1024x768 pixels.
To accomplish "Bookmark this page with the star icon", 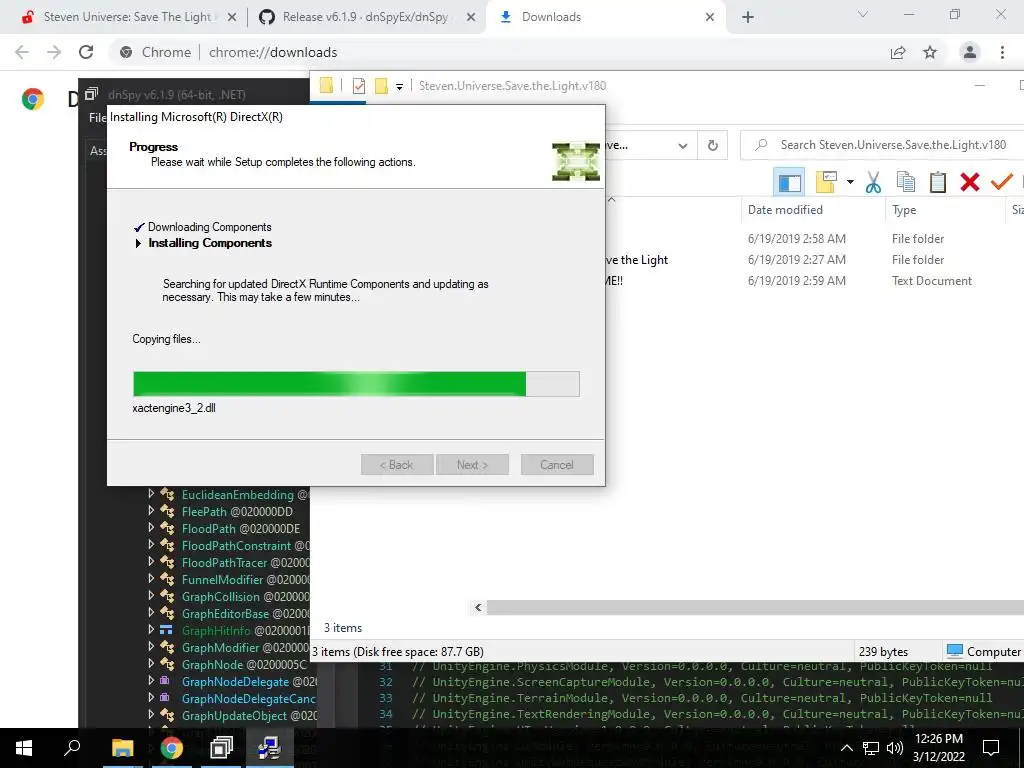I will click(930, 52).
